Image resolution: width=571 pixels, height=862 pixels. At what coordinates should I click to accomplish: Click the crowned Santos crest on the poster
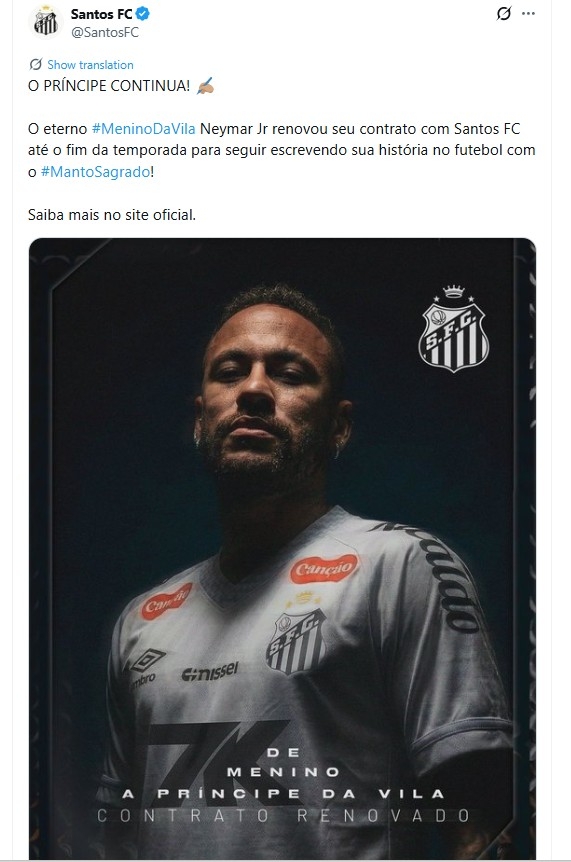[x=453, y=329]
